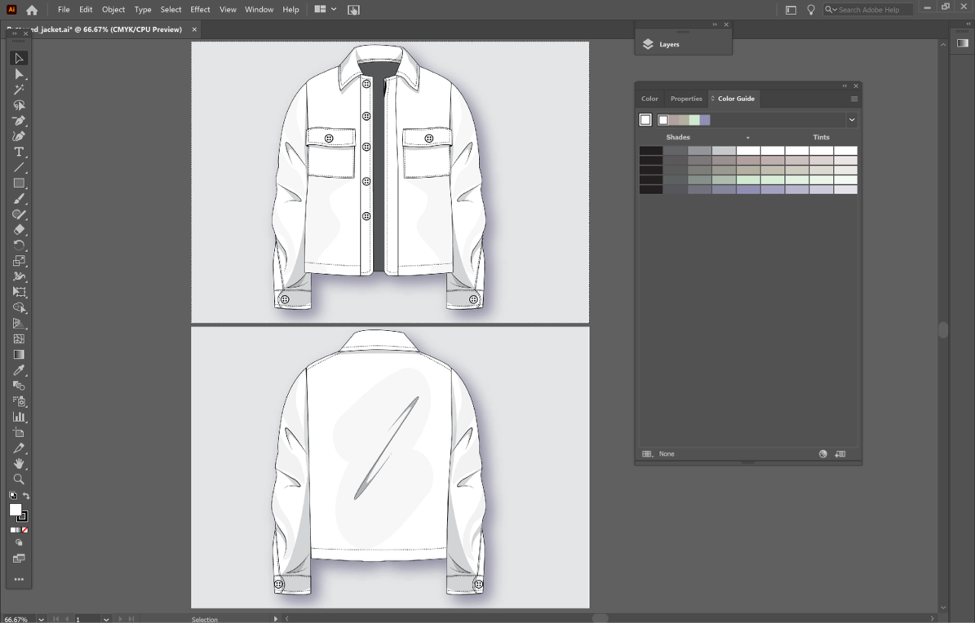Choose the Type tool
The width and height of the screenshot is (975, 623).
tap(18, 151)
